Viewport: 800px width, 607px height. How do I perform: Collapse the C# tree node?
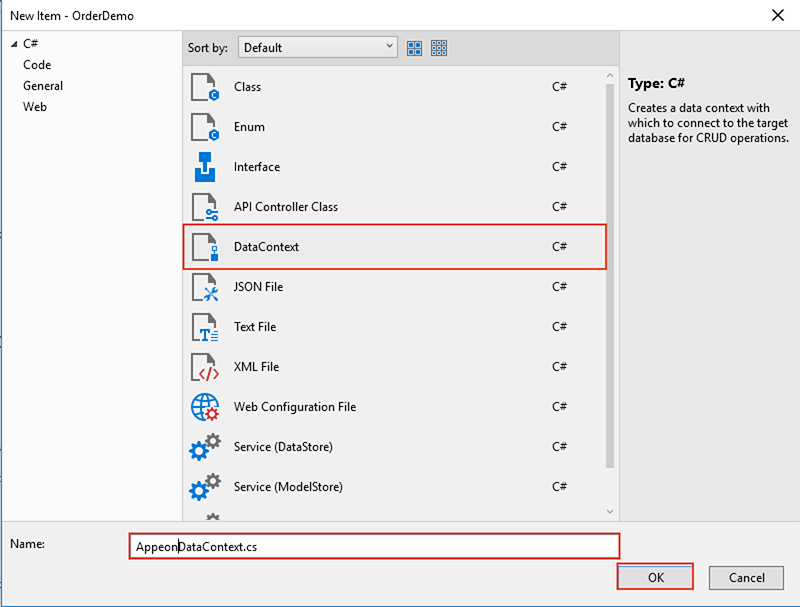click(14, 44)
